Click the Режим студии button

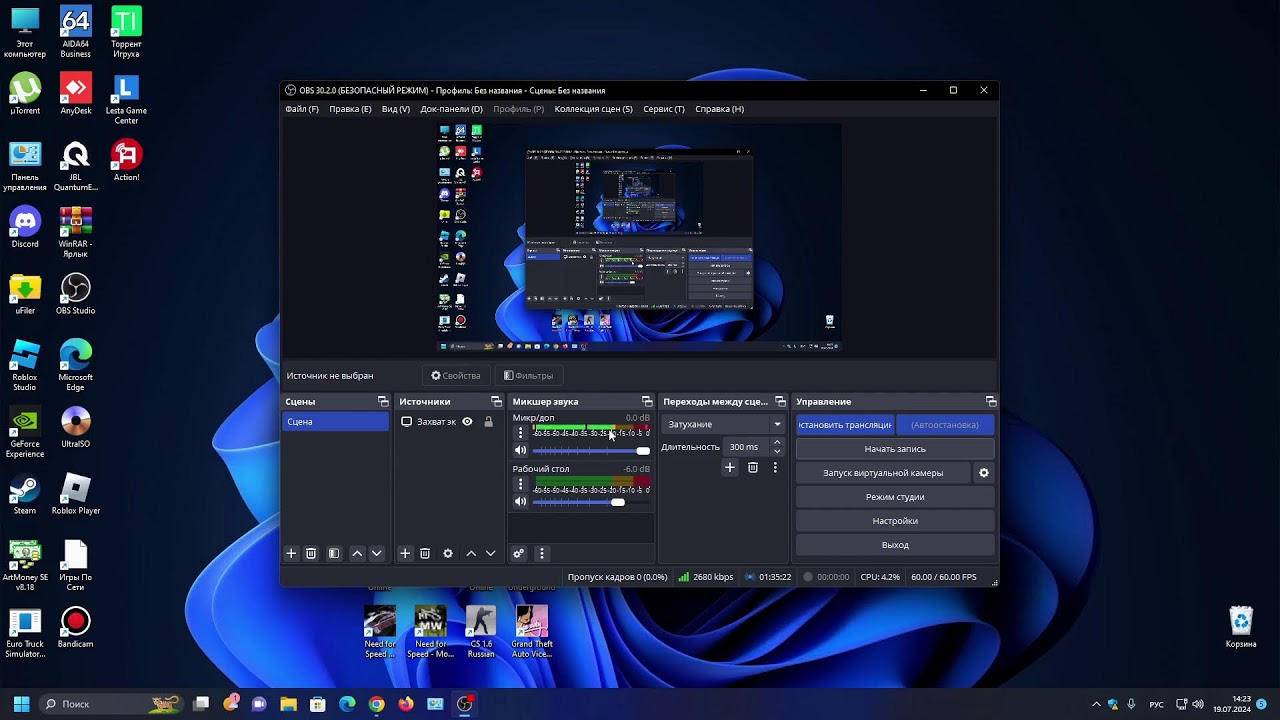pos(895,497)
